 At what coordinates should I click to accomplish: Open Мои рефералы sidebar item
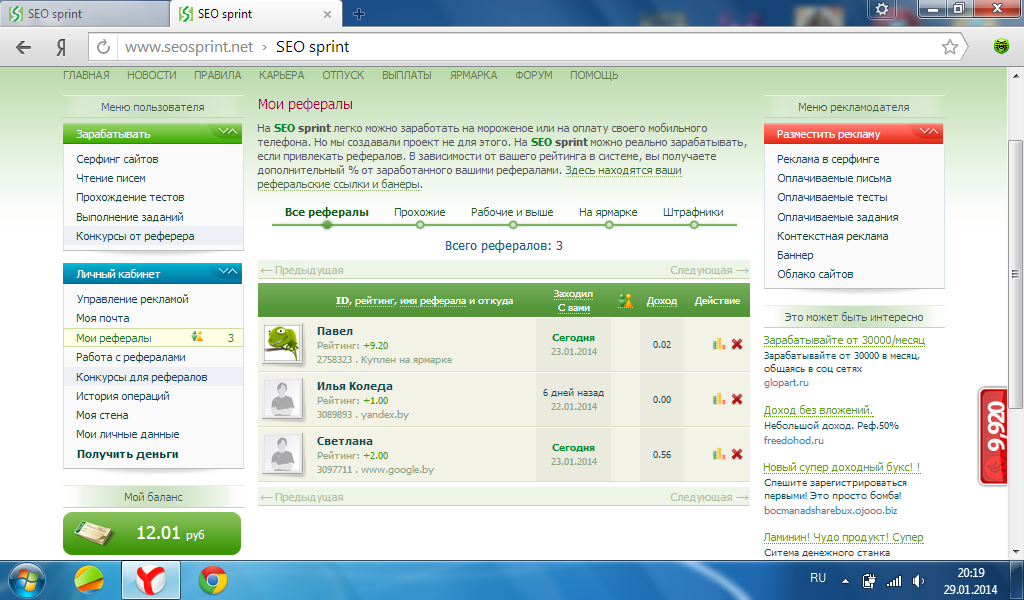pyautogui.click(x=153, y=338)
